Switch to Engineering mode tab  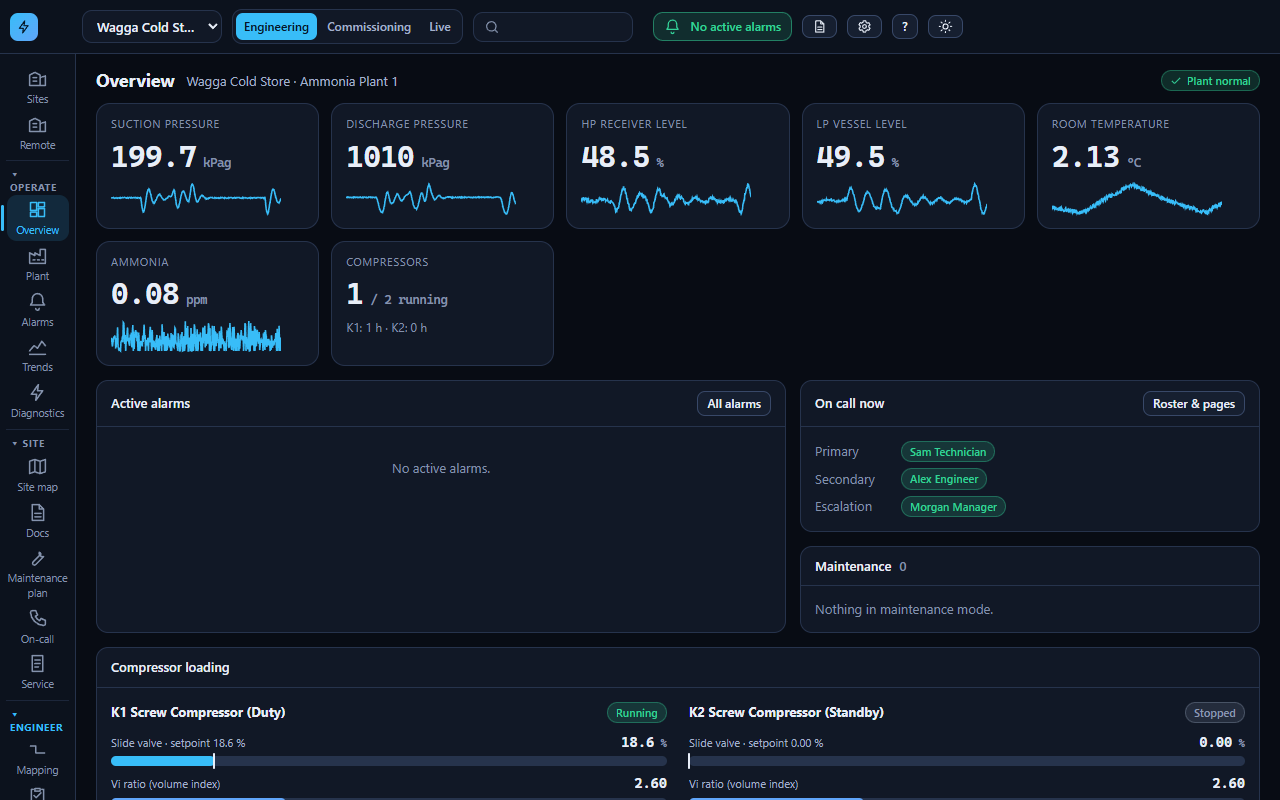276,27
